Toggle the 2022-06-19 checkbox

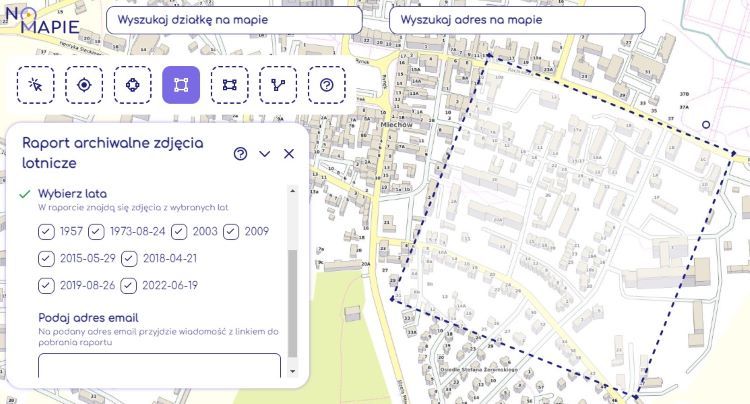point(129,286)
